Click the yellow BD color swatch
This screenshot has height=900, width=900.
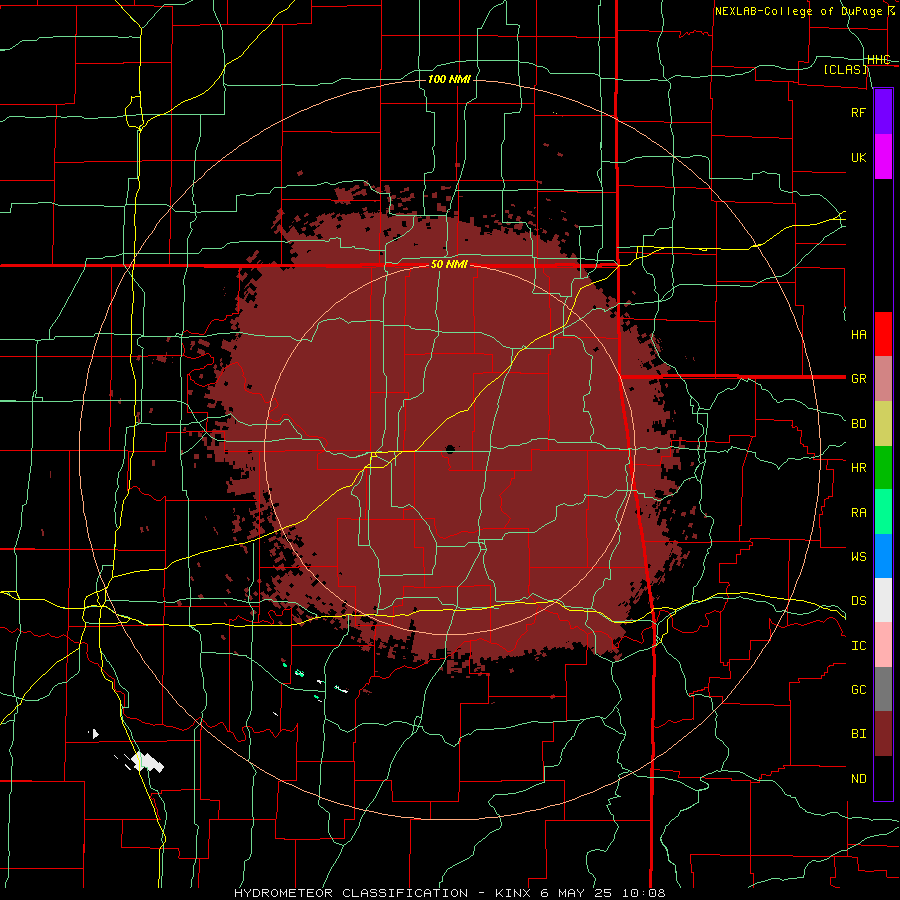coord(883,424)
